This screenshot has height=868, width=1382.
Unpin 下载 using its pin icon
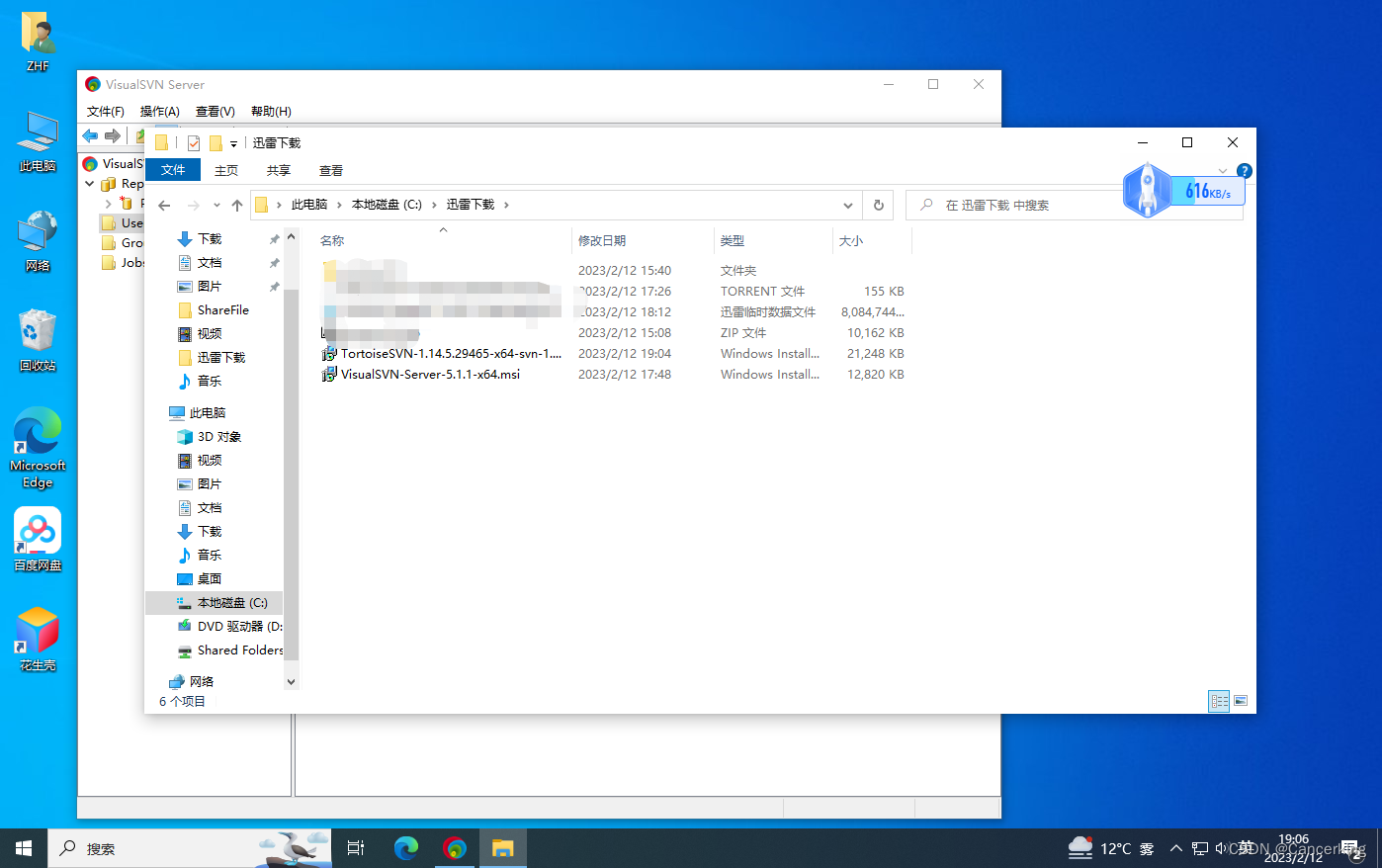click(274, 239)
